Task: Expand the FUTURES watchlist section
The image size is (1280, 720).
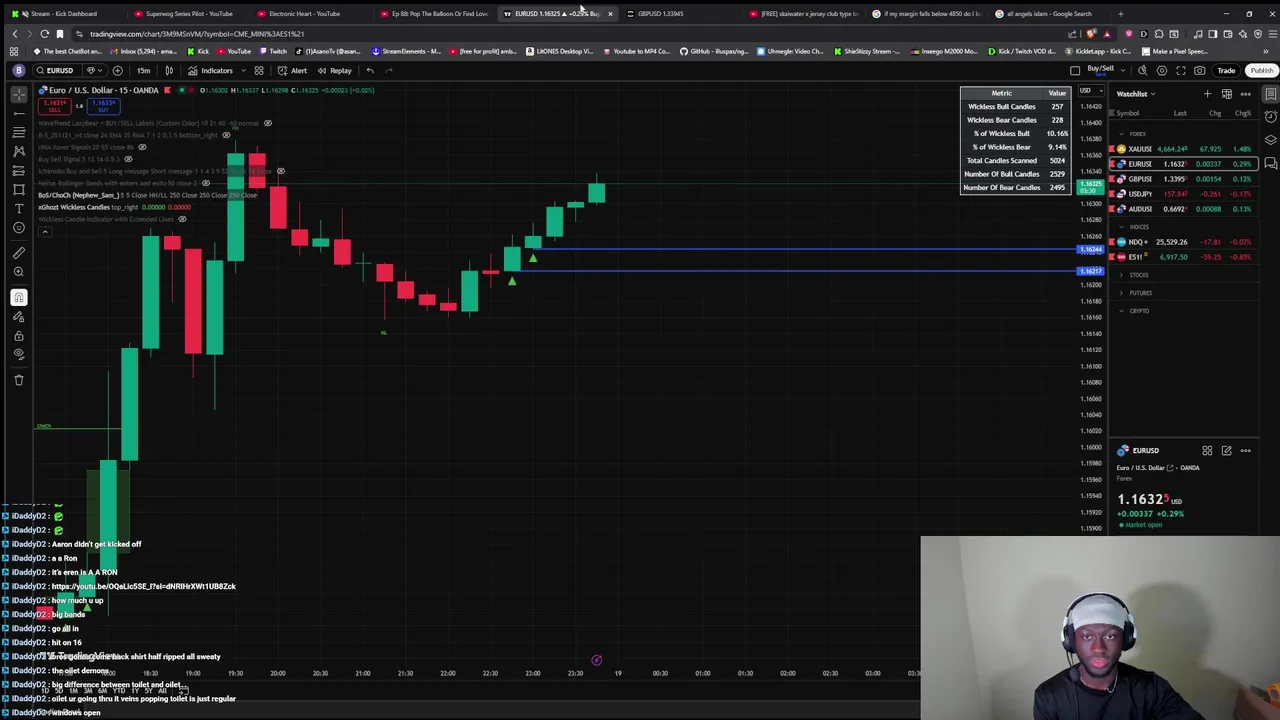Action: pos(1121,293)
